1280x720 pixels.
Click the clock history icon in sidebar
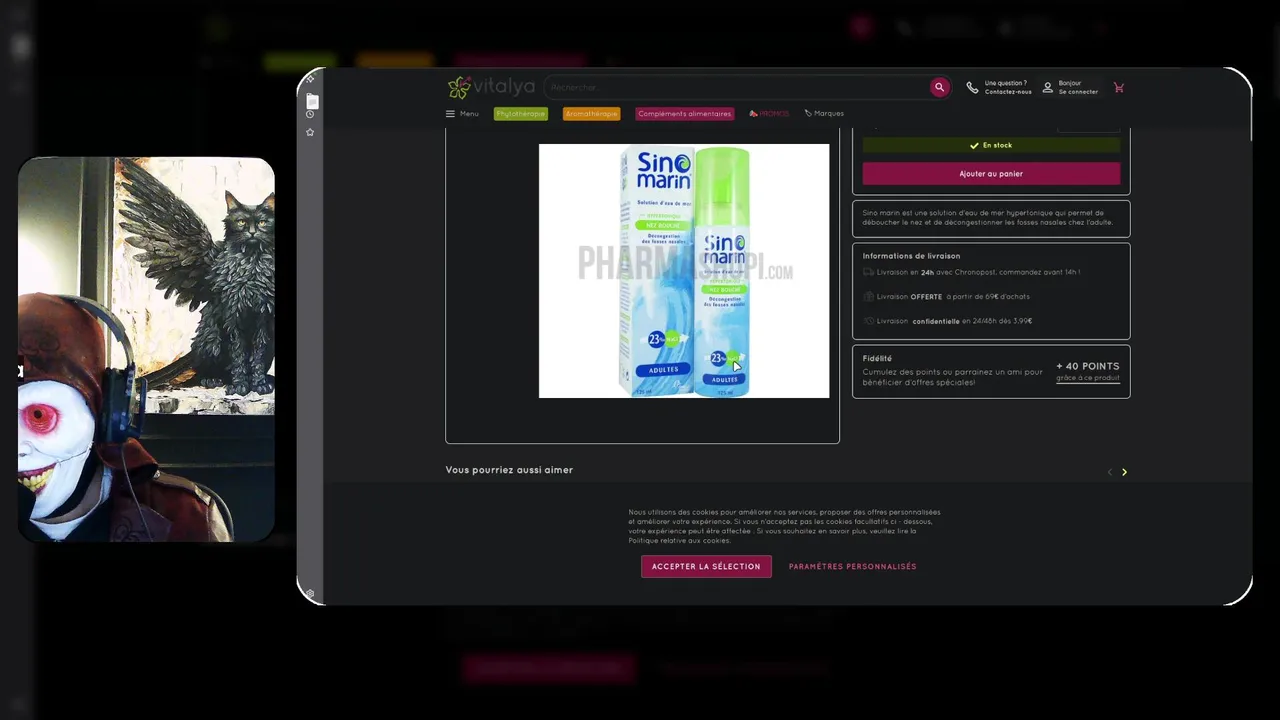pos(310,114)
